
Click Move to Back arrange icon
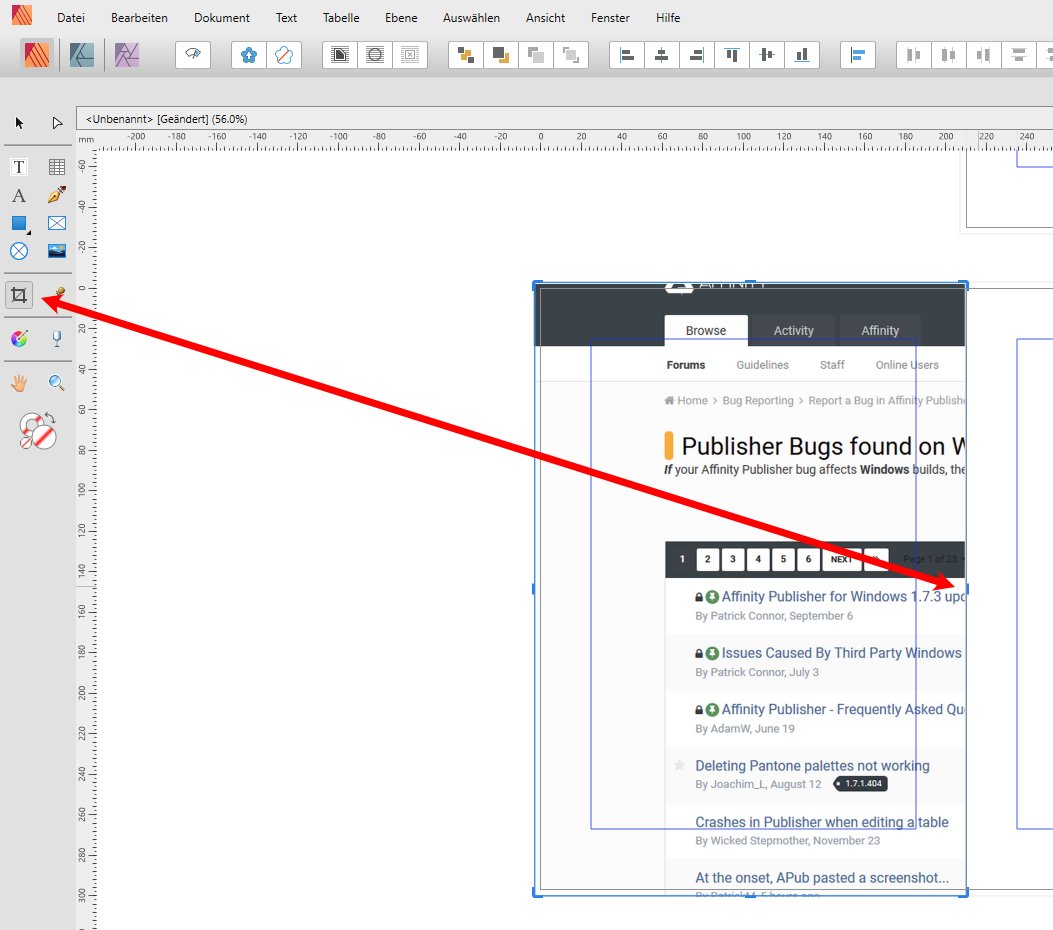click(x=465, y=54)
